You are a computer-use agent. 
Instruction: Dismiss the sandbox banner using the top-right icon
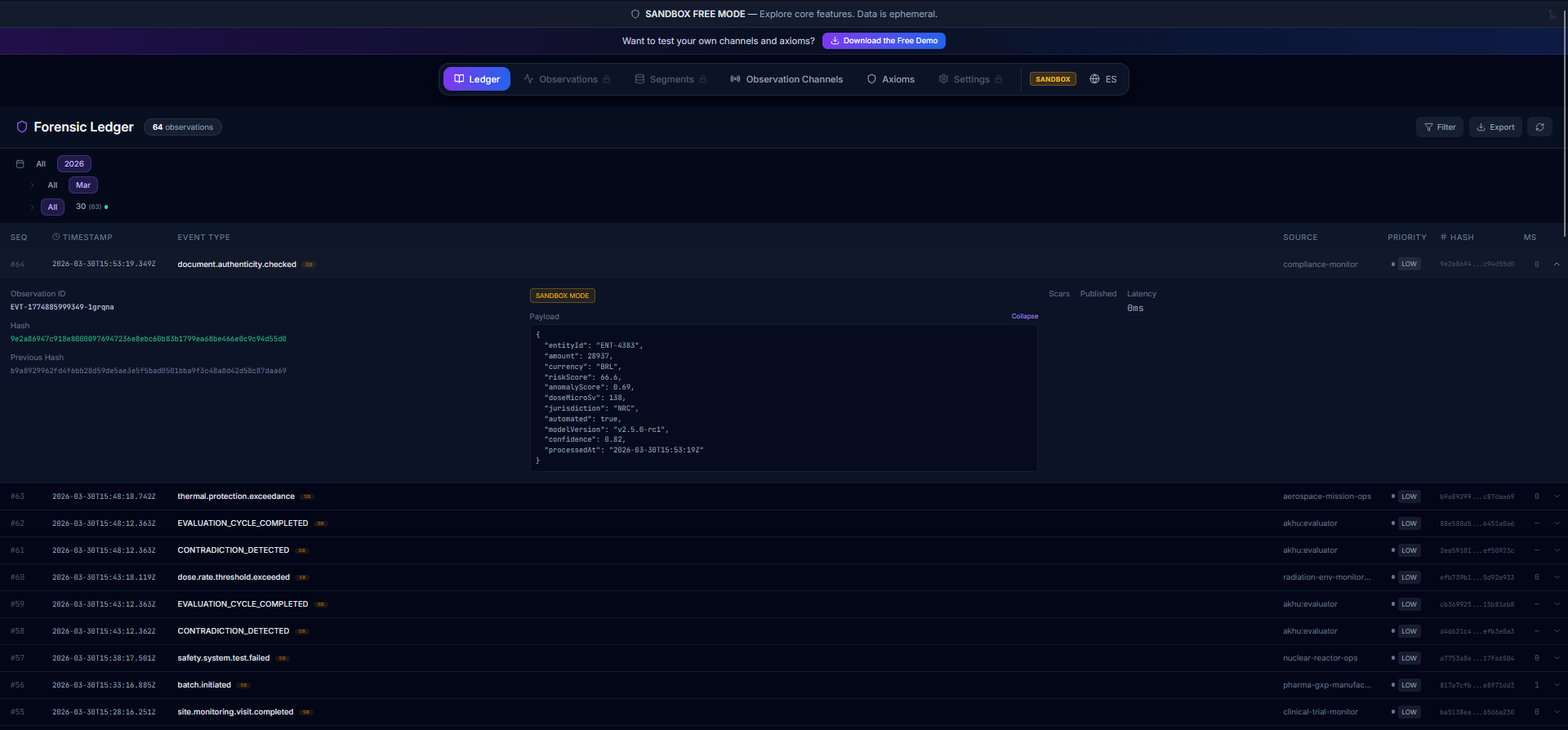tap(1553, 15)
